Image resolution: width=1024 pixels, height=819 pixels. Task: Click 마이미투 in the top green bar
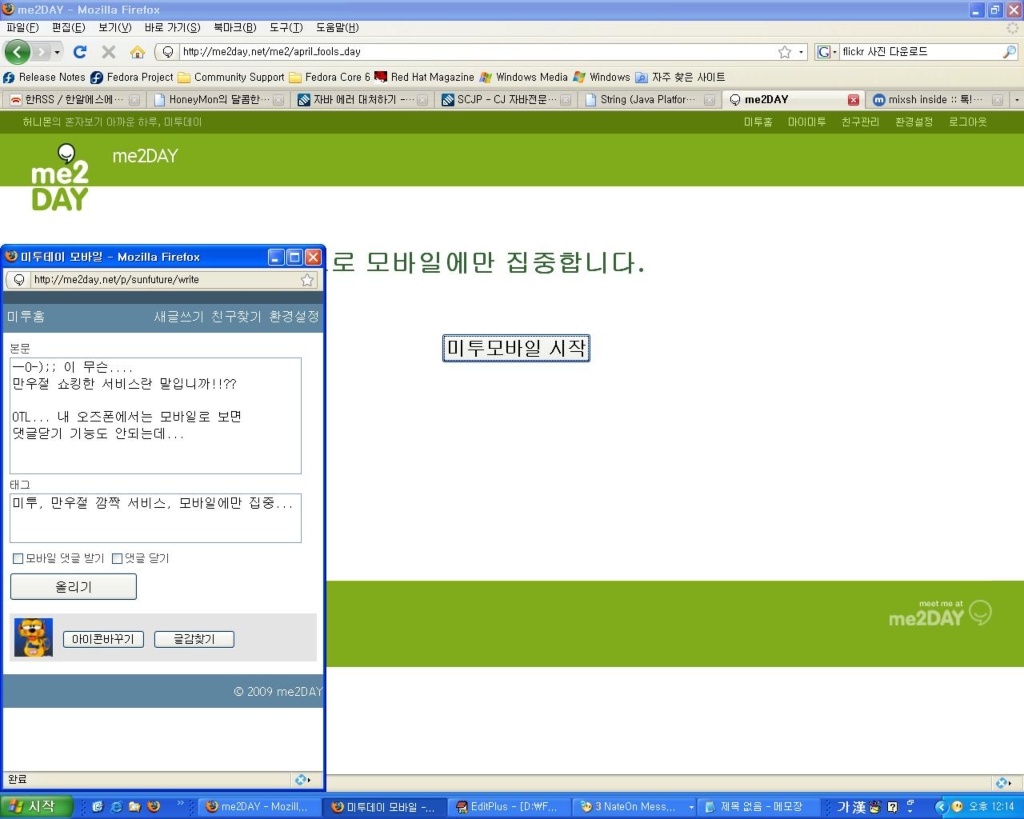[807, 122]
